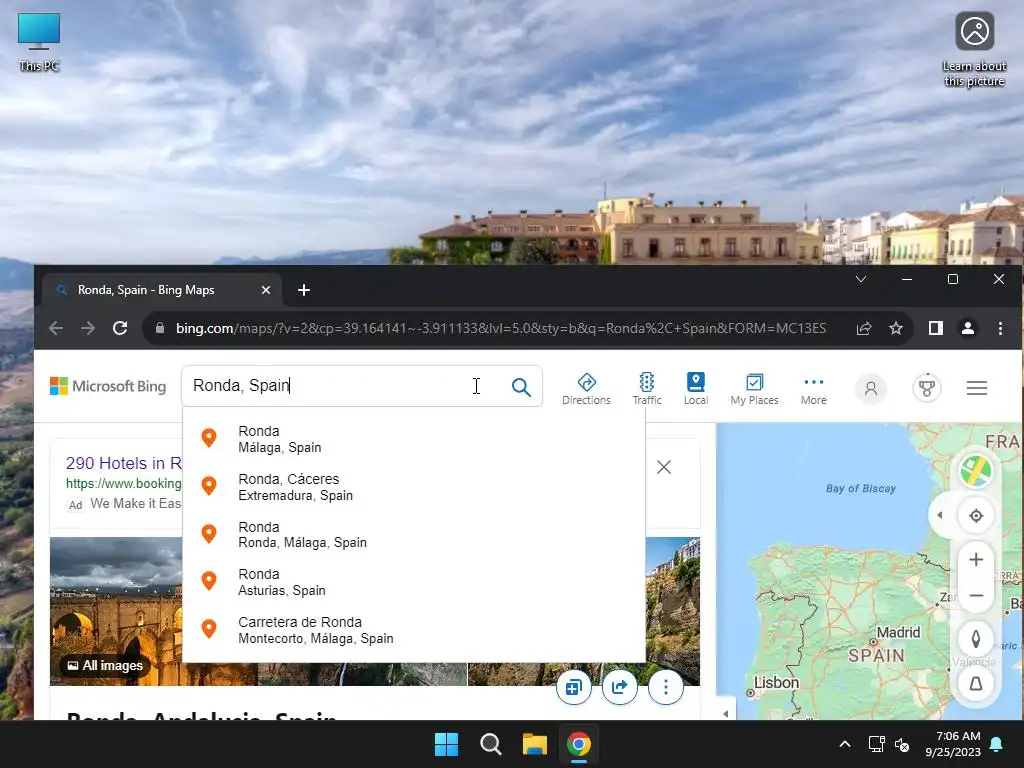The image size is (1024, 768).
Task: Toggle Chrome side panel
Action: pos(936,328)
